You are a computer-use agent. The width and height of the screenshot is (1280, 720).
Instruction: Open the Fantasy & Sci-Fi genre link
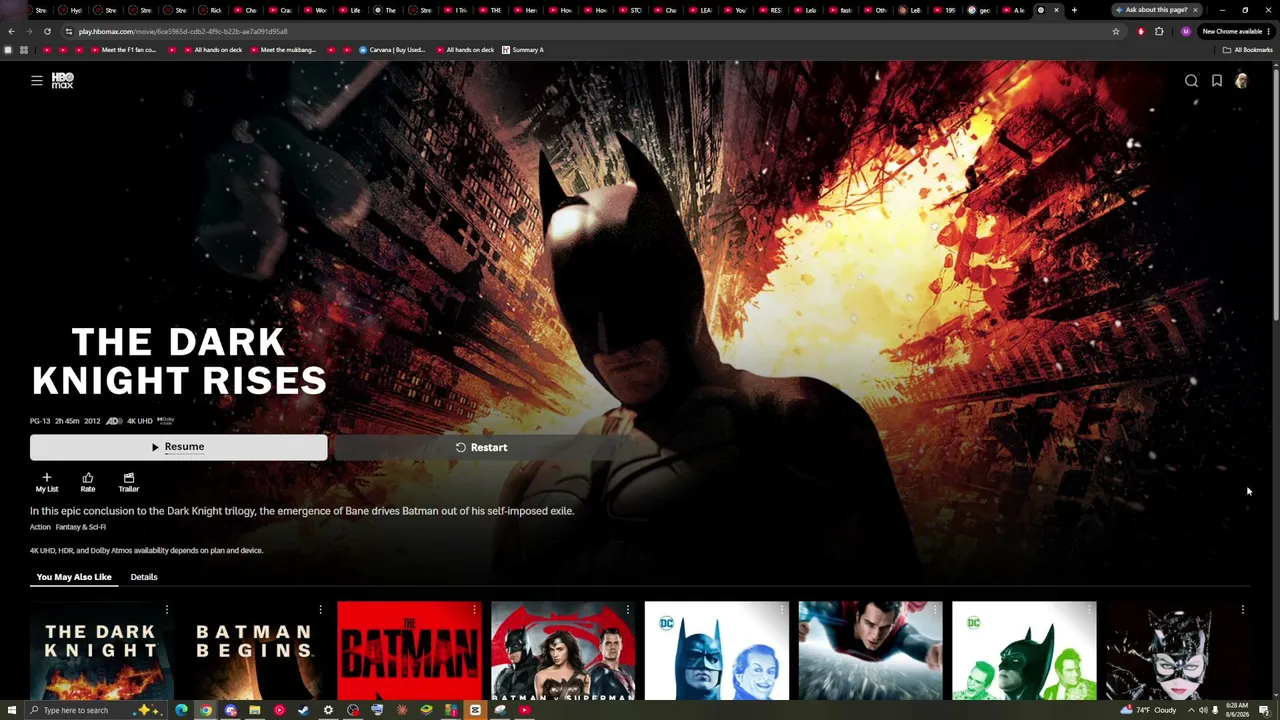(81, 527)
